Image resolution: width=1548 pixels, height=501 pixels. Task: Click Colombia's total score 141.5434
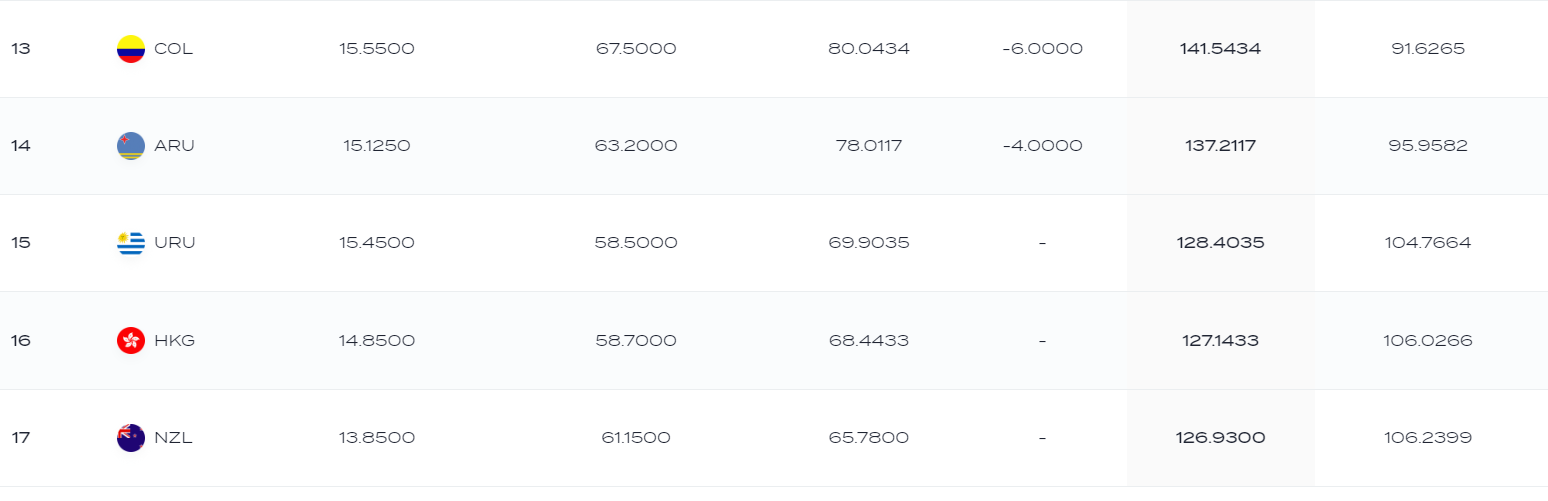[1220, 49]
